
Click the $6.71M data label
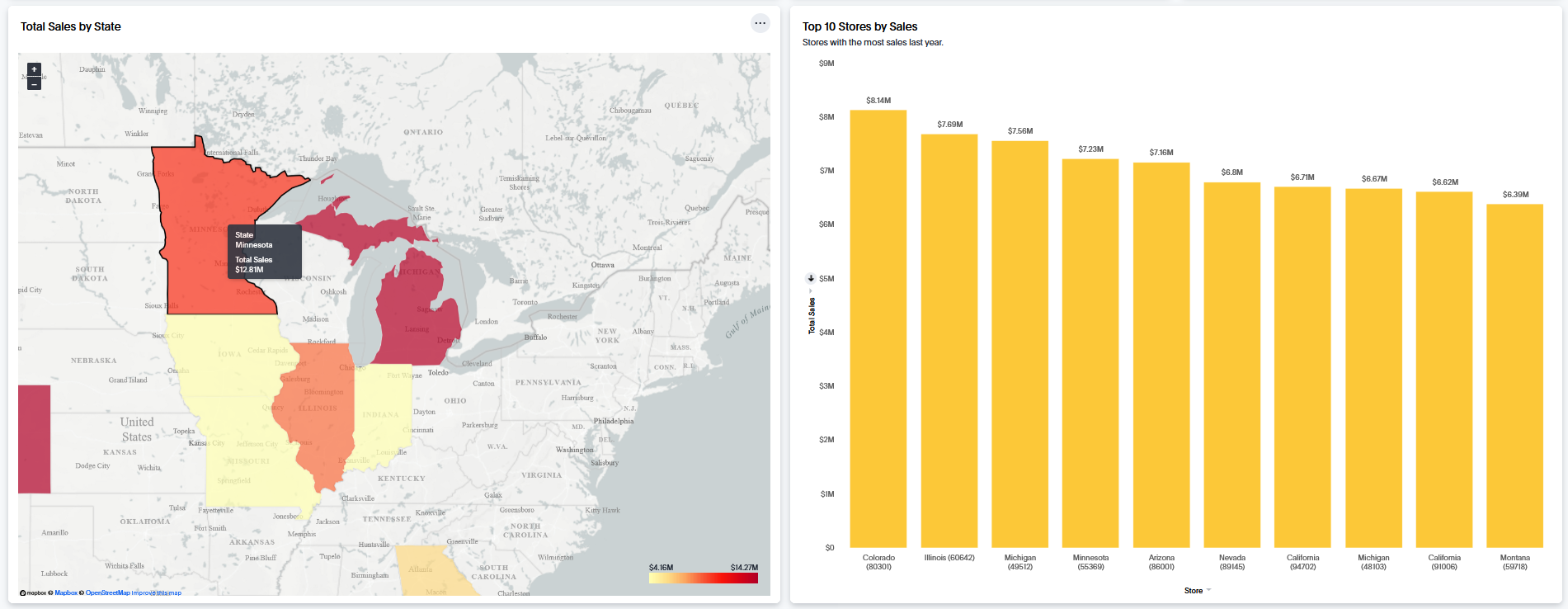pyautogui.click(x=1302, y=177)
